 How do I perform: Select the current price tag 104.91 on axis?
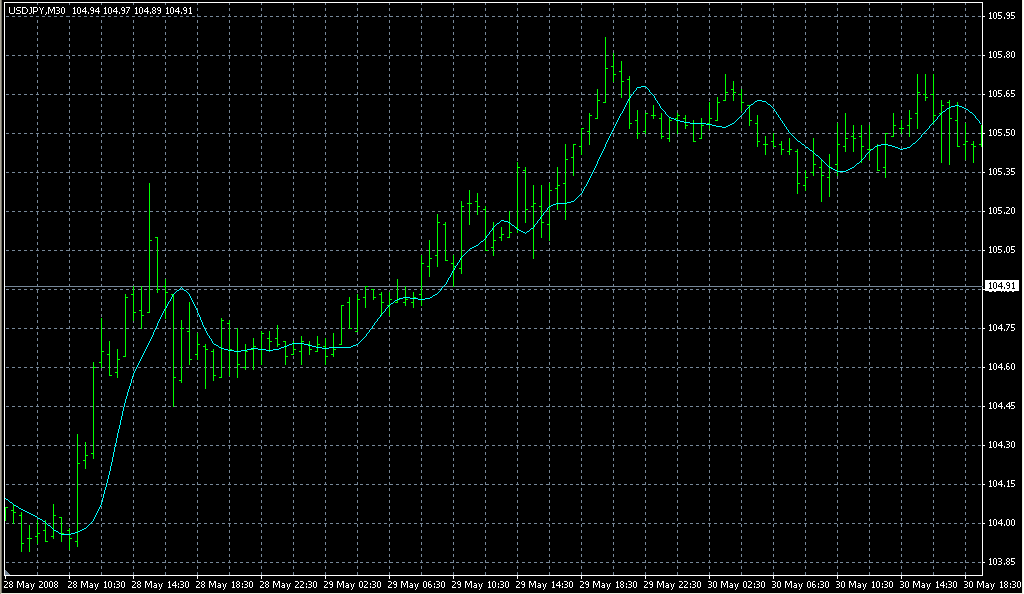tap(1001, 286)
